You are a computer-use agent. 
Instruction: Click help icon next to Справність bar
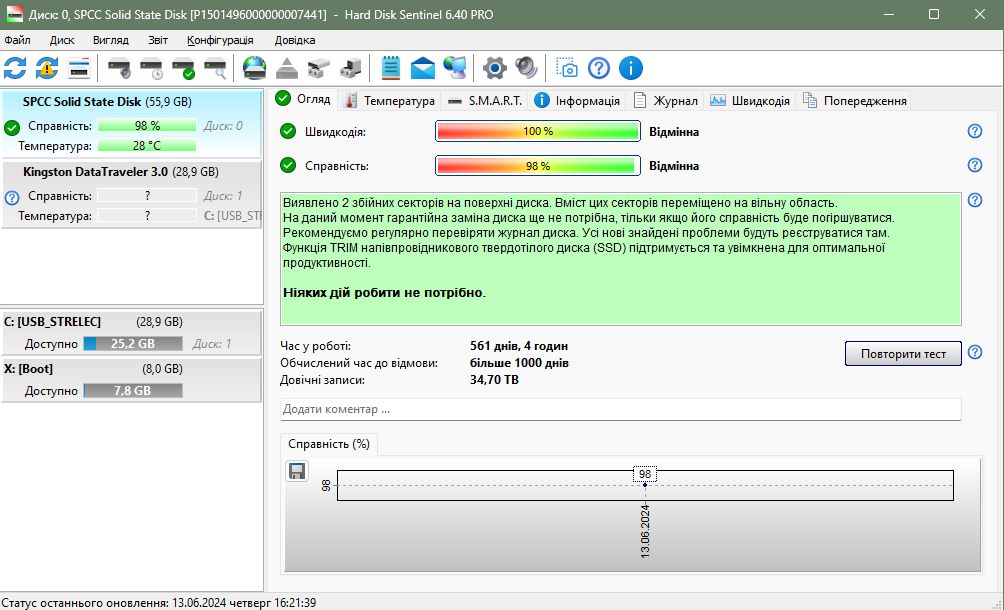[x=975, y=165]
